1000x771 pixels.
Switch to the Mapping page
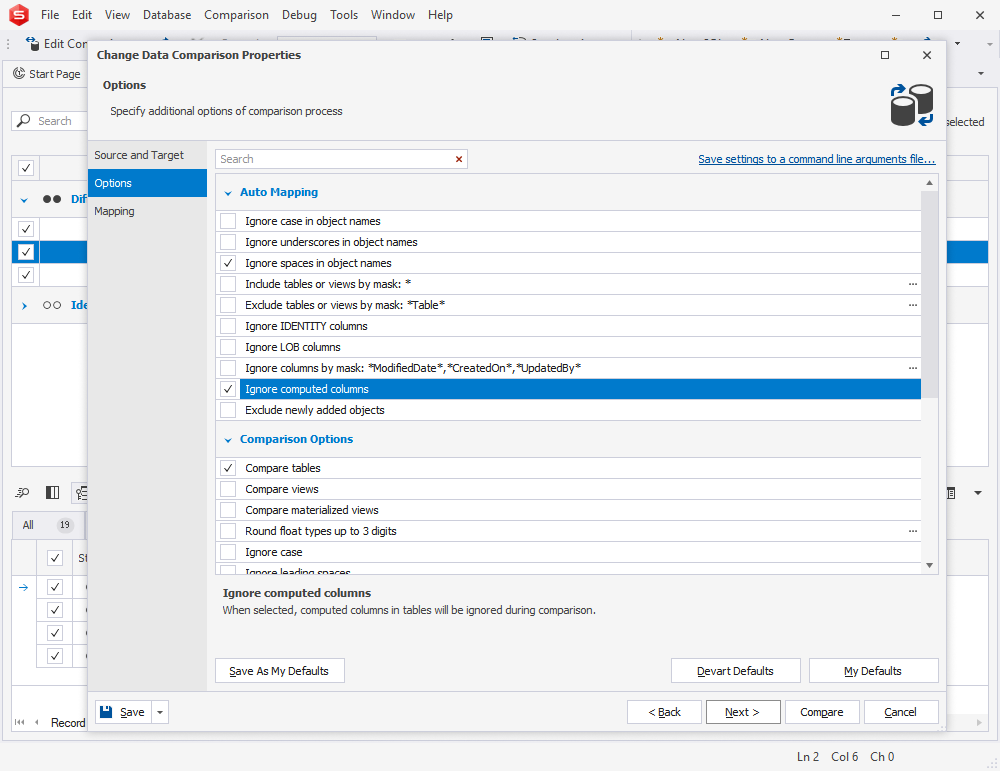(114, 211)
